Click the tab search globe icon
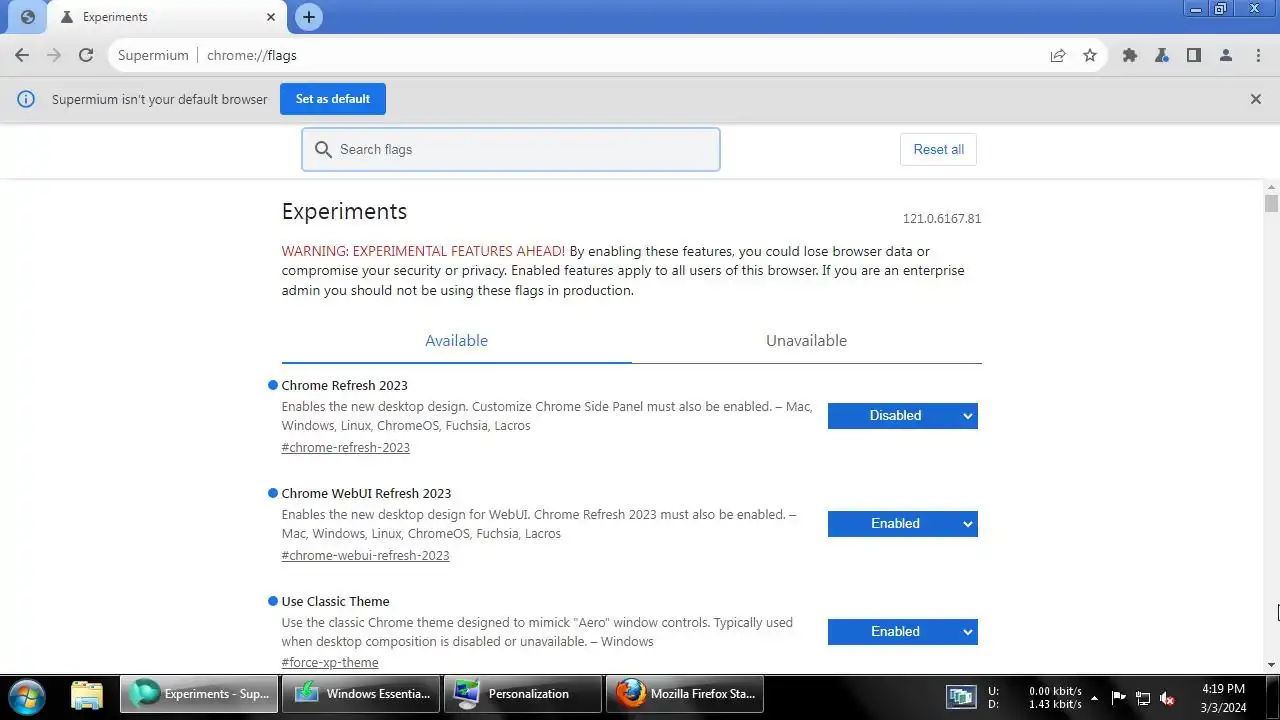Image resolution: width=1280 pixels, height=720 pixels. point(28,17)
